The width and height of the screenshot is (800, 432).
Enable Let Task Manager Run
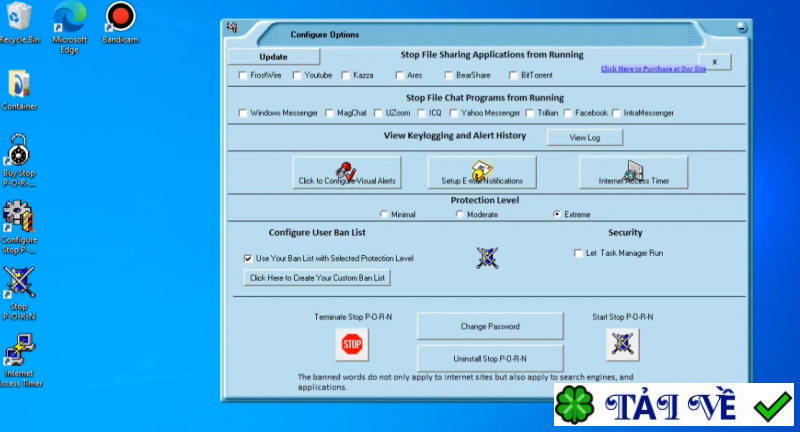click(578, 253)
